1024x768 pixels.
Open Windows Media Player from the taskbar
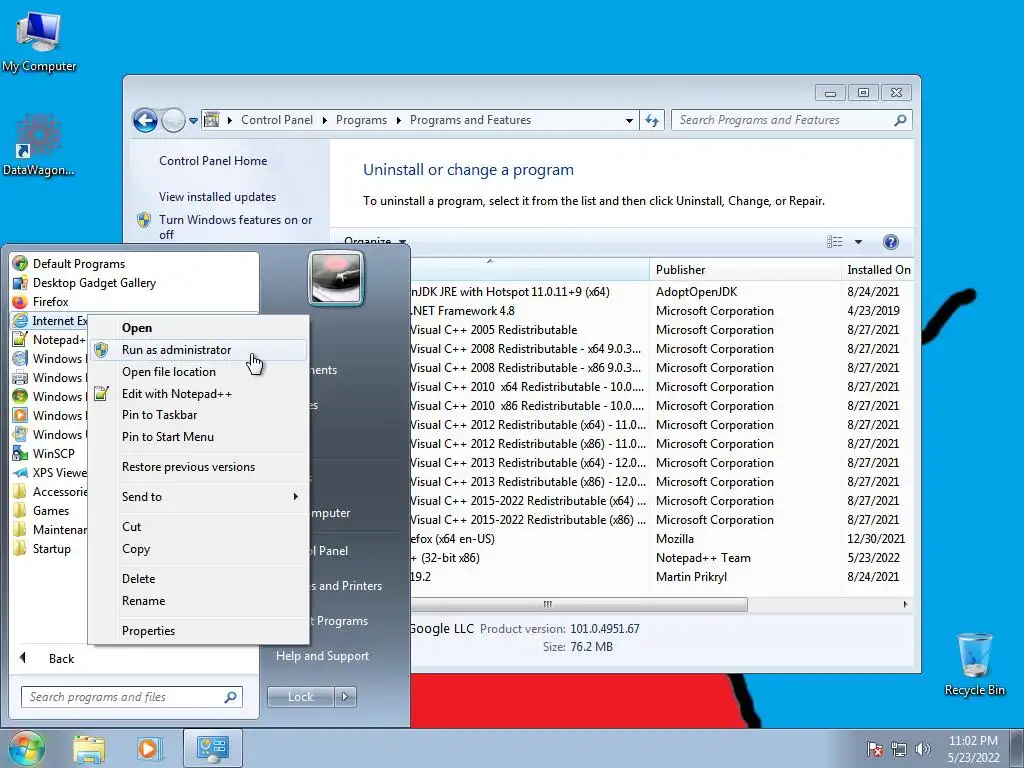[148, 748]
